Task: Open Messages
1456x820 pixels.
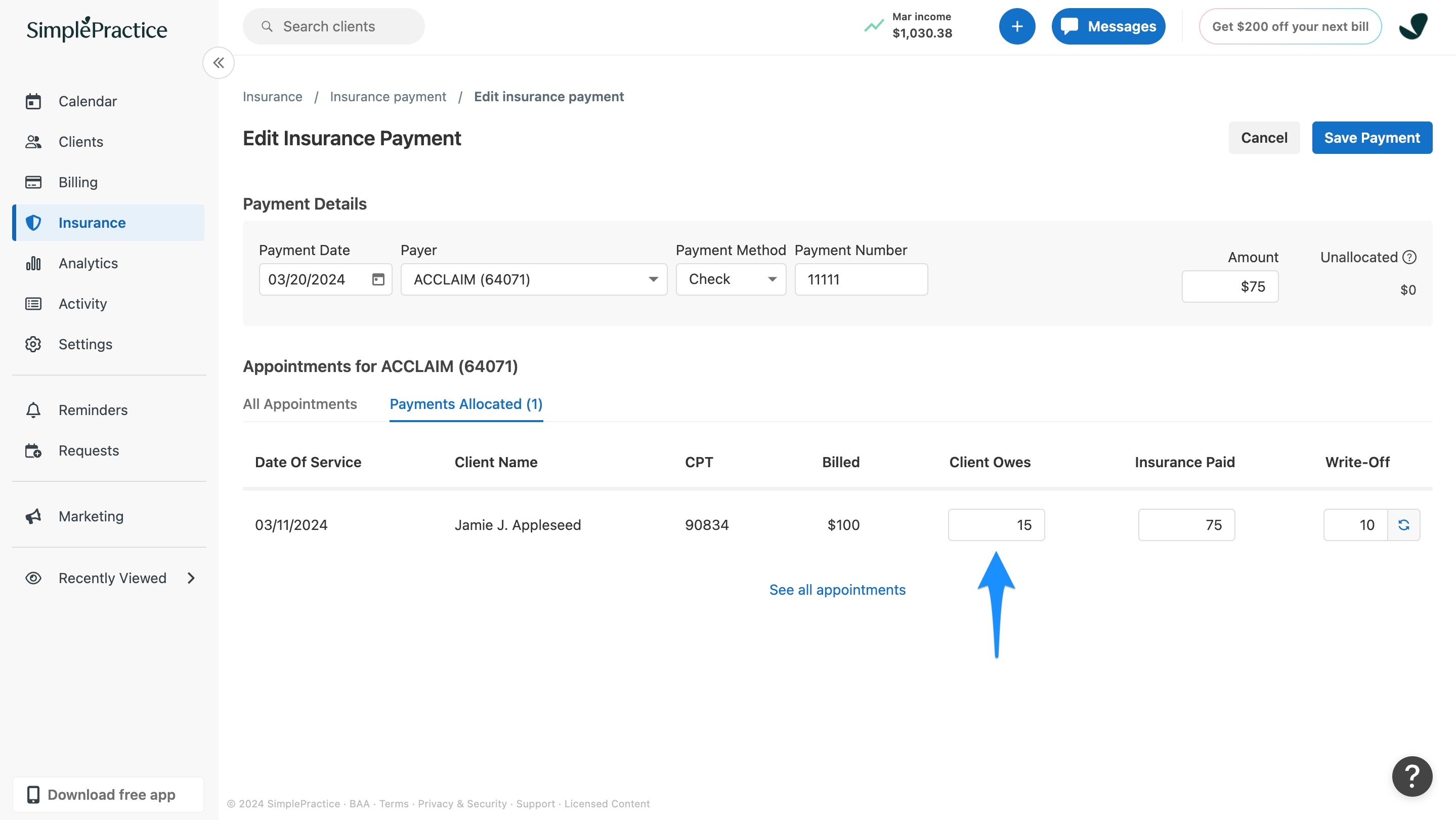Action: click(1108, 27)
